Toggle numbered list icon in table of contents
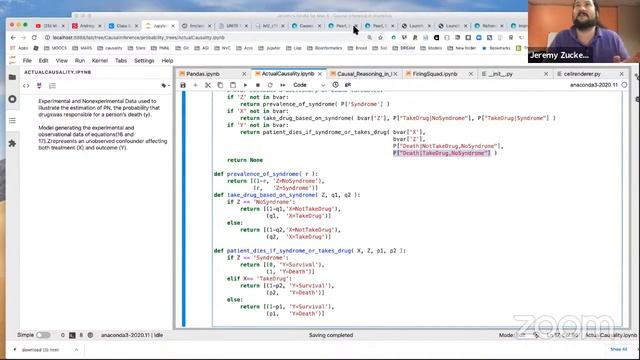 tap(52, 86)
